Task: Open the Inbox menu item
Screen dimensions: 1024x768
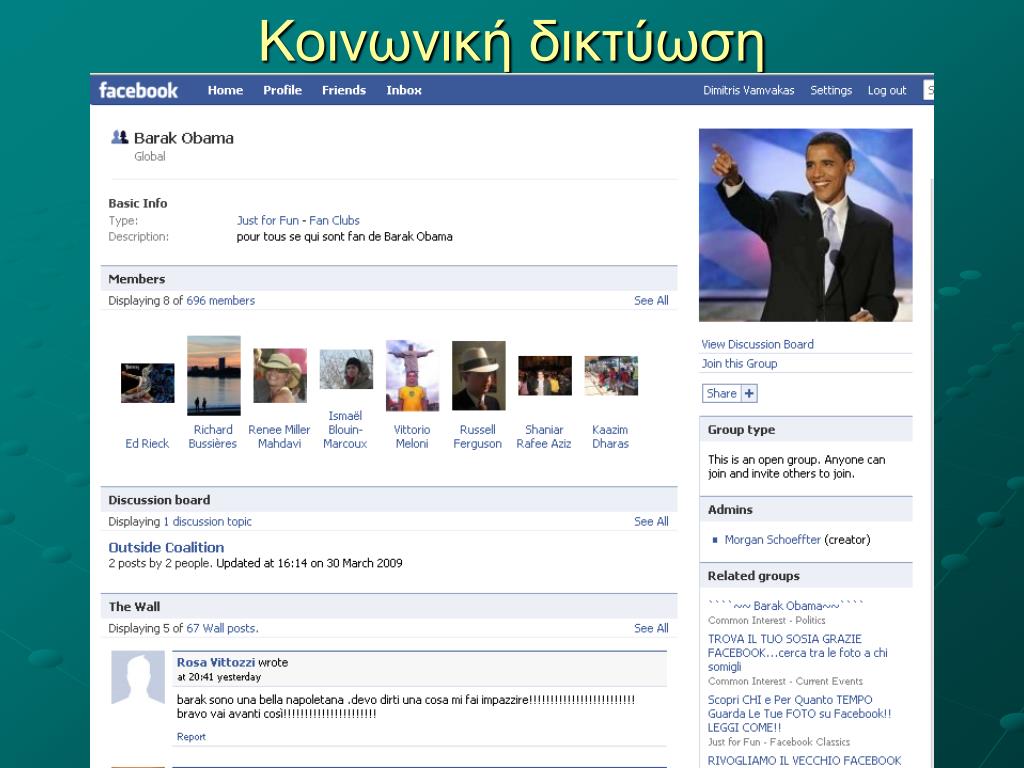Action: pos(404,90)
